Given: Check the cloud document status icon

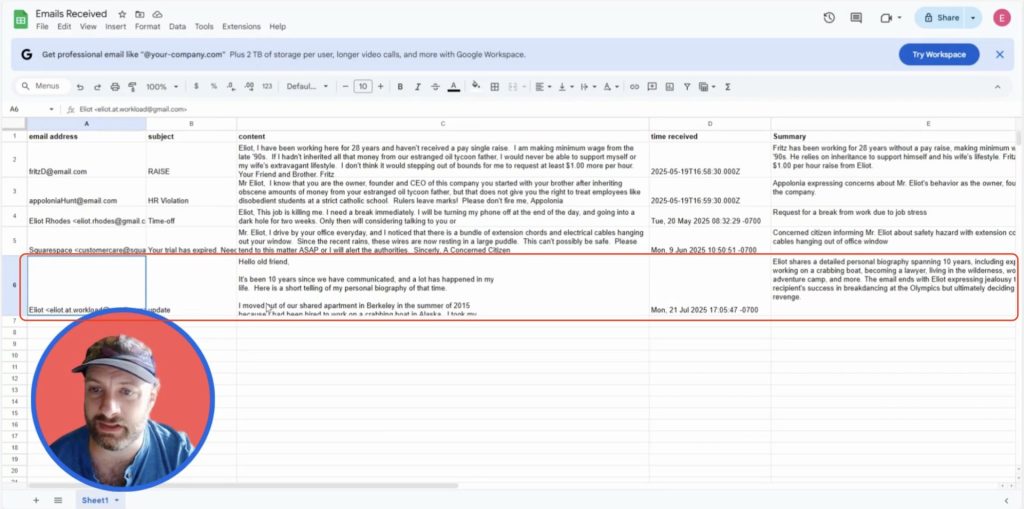Looking at the screenshot, I should coord(157,14).
